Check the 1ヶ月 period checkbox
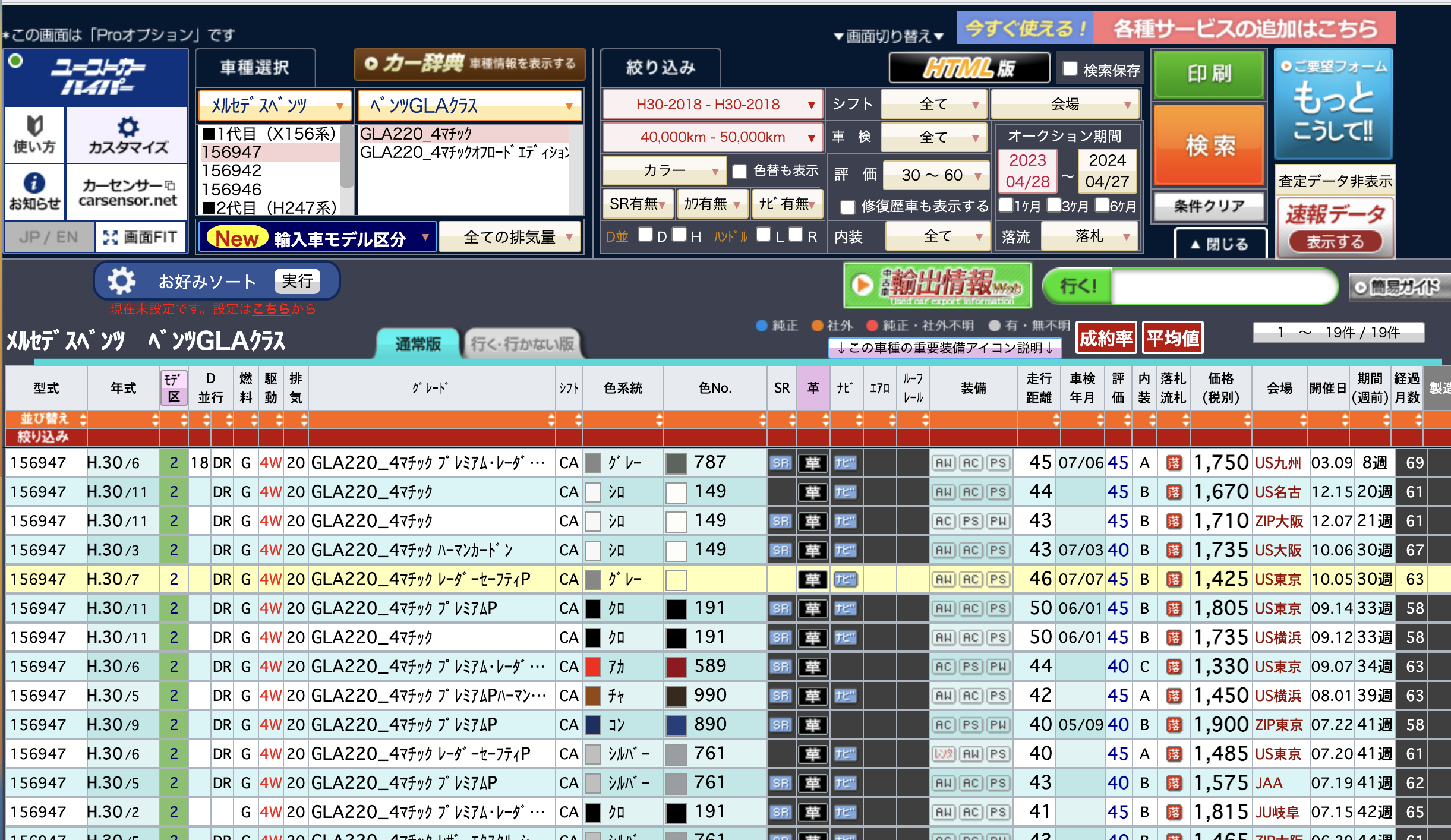1451x840 pixels. click(1005, 206)
